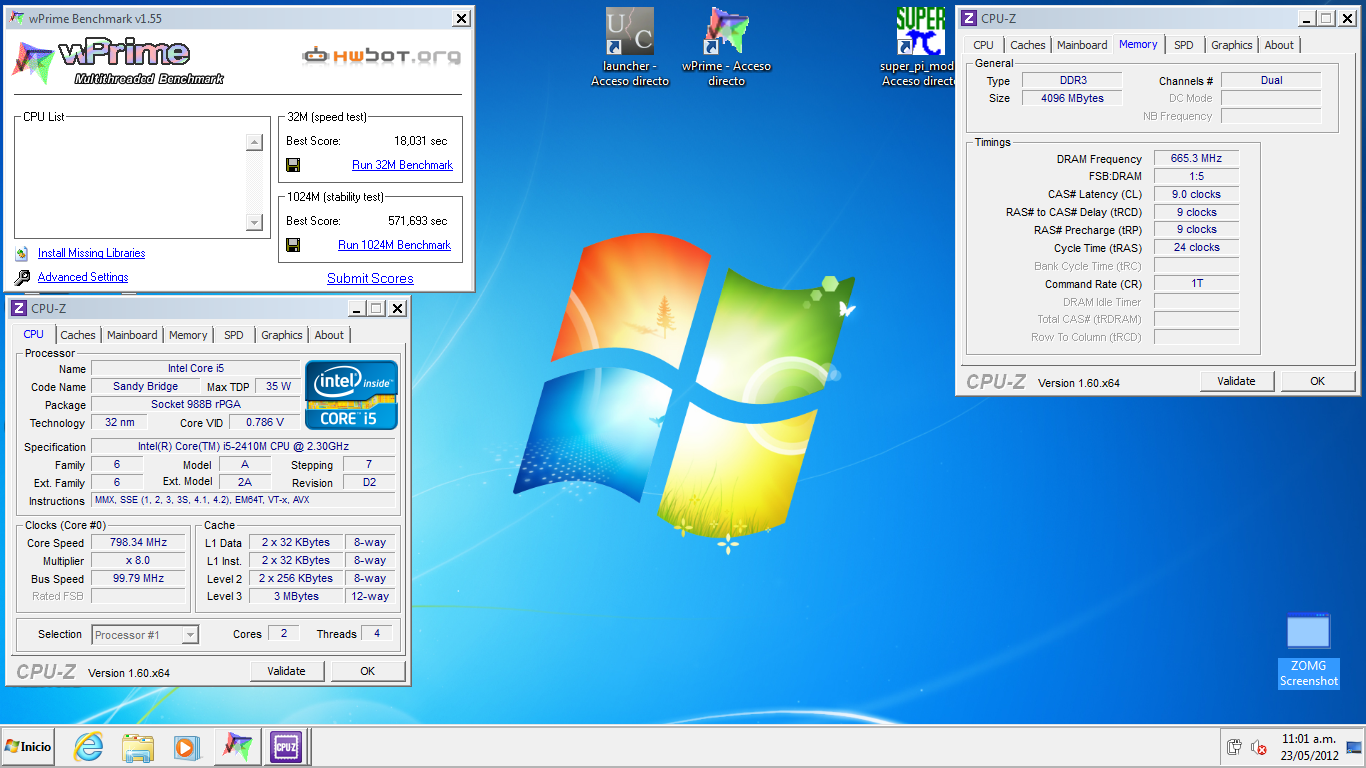Open Mainboard tab in memory CPU-Z window
Image resolution: width=1366 pixels, height=768 pixels.
[x=1082, y=45]
